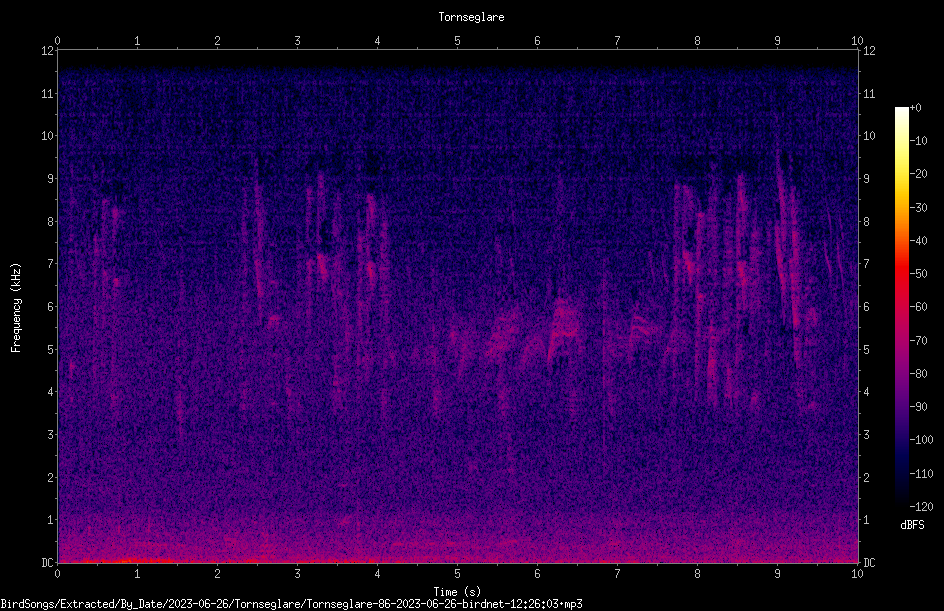
Task: Click the left 6 kHz axis label
Action: (x=51, y=307)
